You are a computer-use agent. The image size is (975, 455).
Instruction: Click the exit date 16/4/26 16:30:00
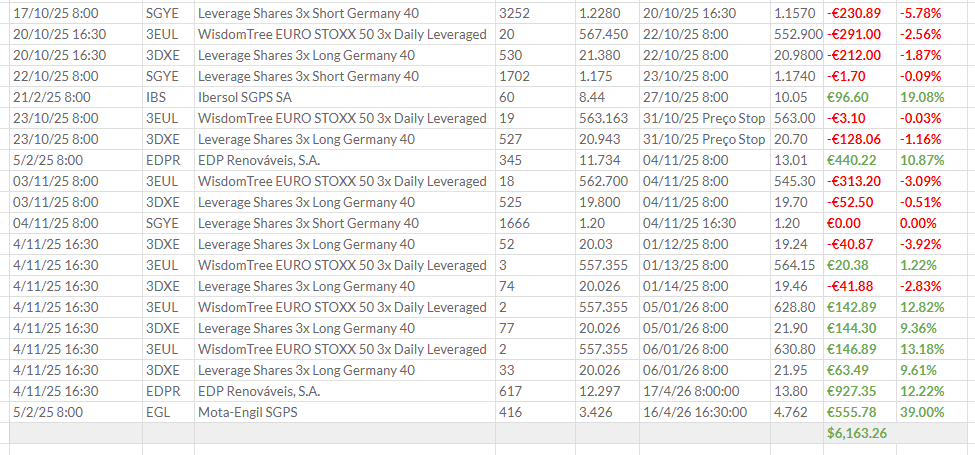click(x=705, y=412)
